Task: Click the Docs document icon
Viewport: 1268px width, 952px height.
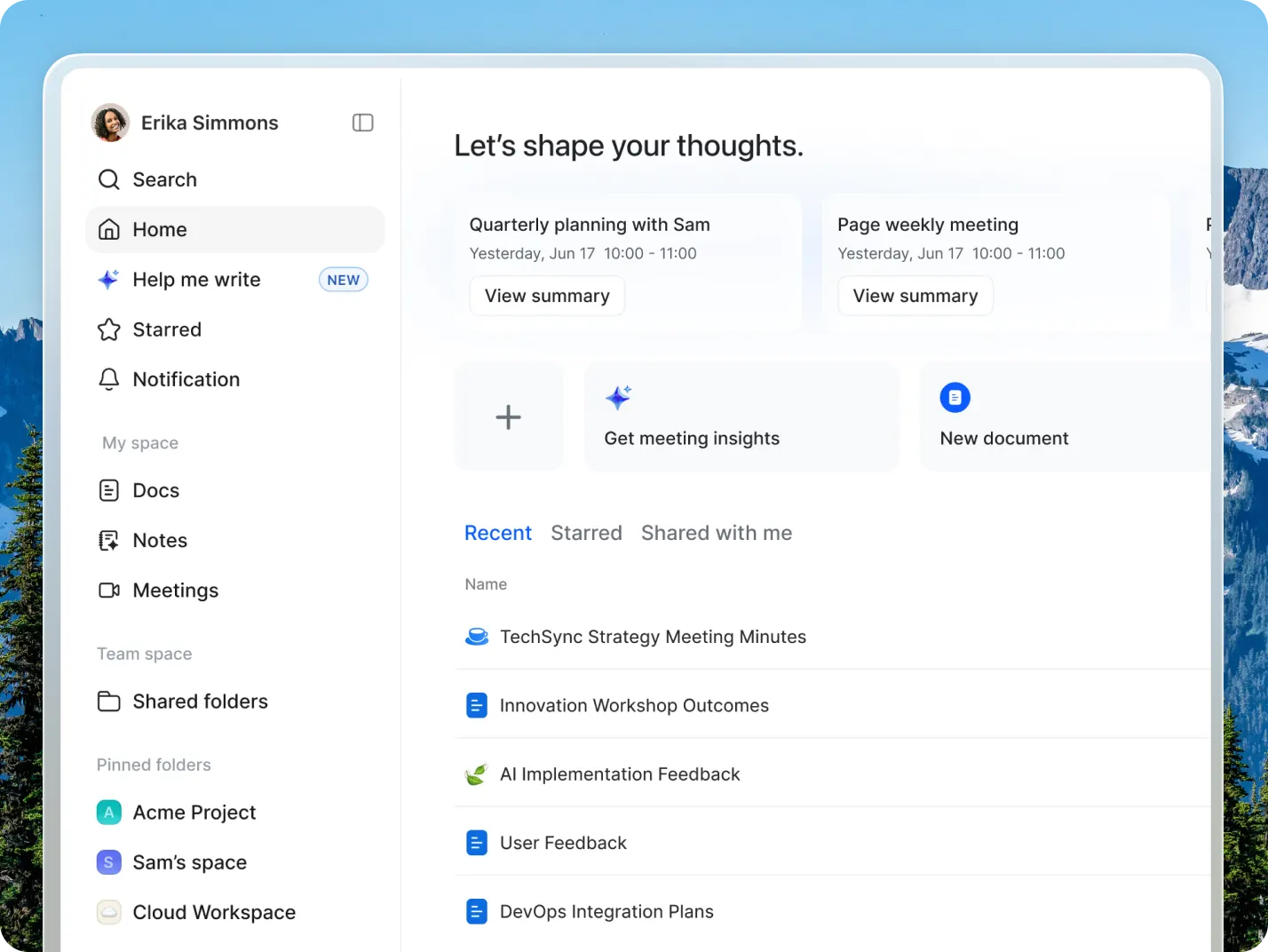Action: [108, 490]
